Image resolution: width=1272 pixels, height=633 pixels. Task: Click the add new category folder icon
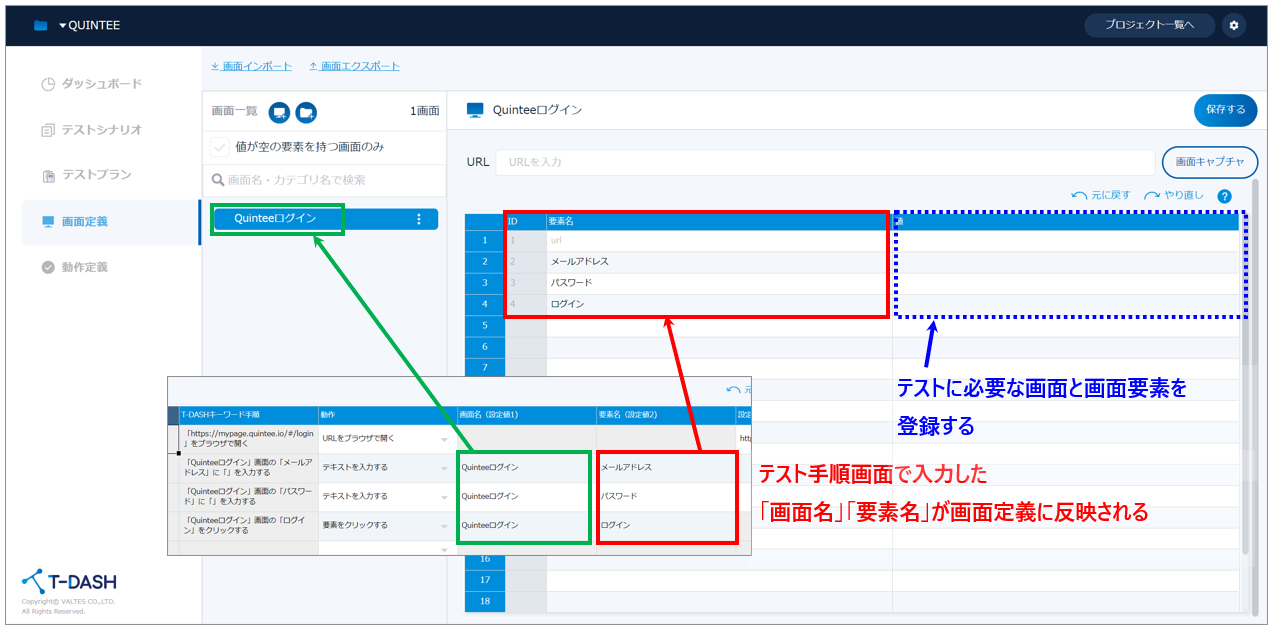point(306,112)
